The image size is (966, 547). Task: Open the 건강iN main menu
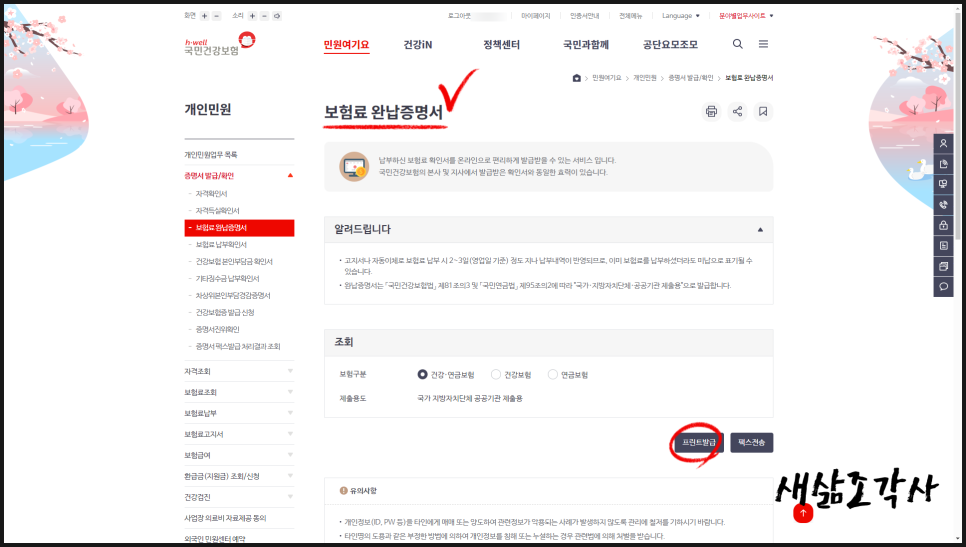tap(418, 44)
